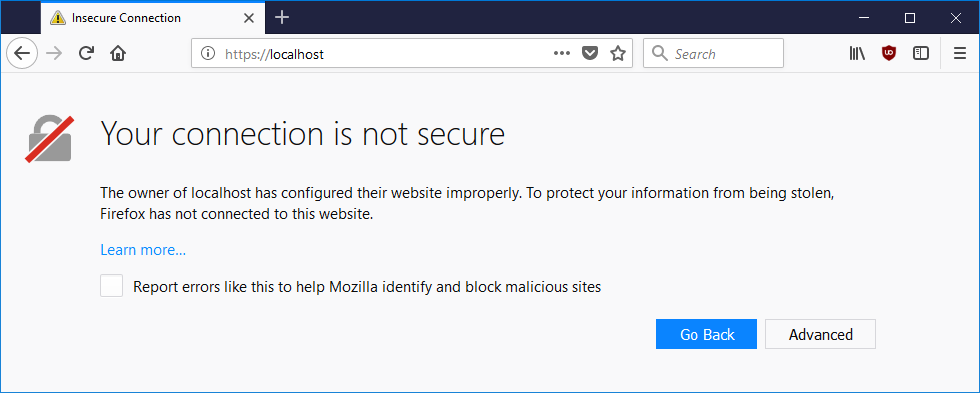Open the uBlock Origin extension icon
The image size is (980, 393).
click(889, 54)
